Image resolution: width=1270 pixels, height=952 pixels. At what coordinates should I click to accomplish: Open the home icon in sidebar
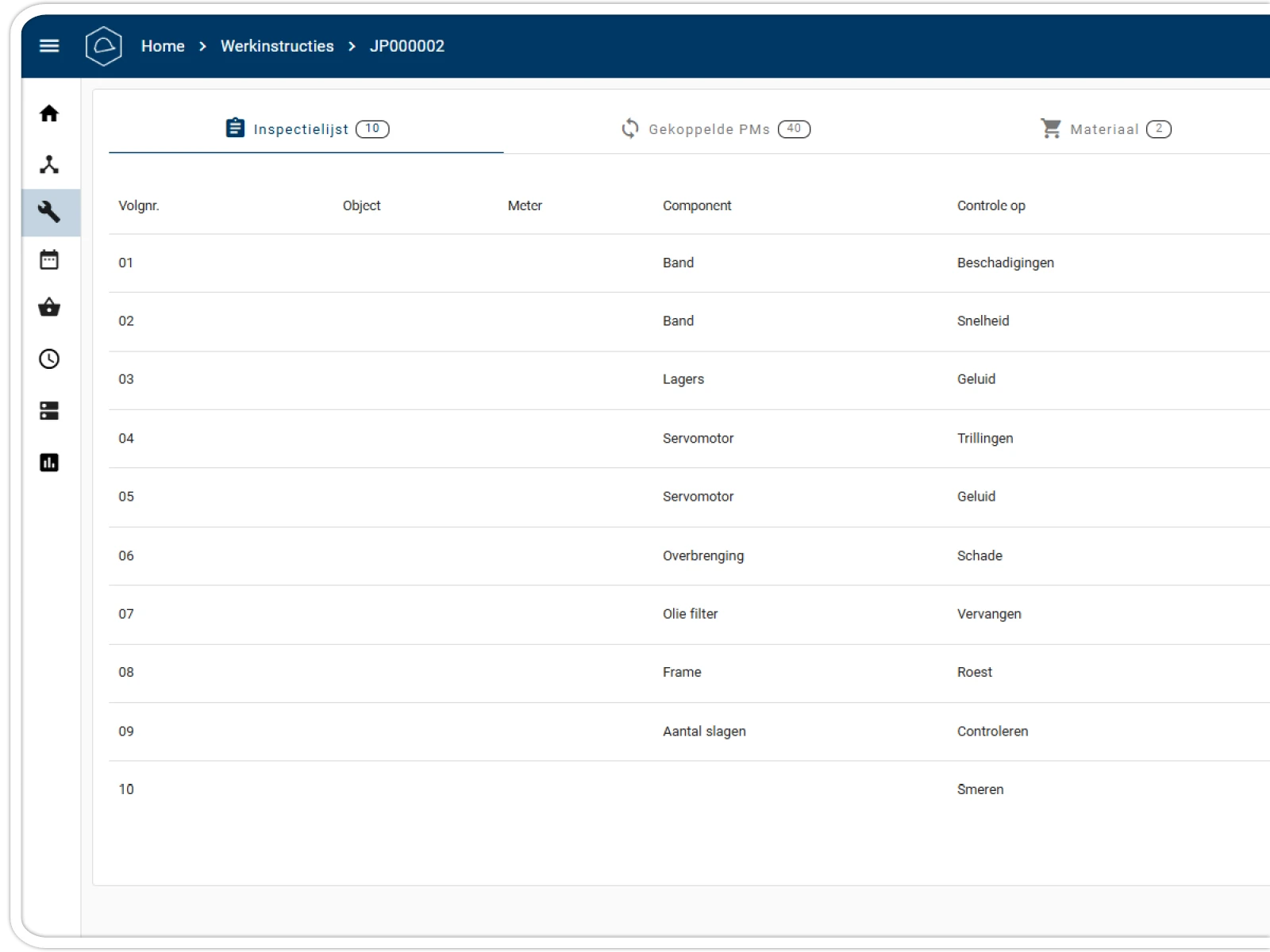pyautogui.click(x=49, y=113)
